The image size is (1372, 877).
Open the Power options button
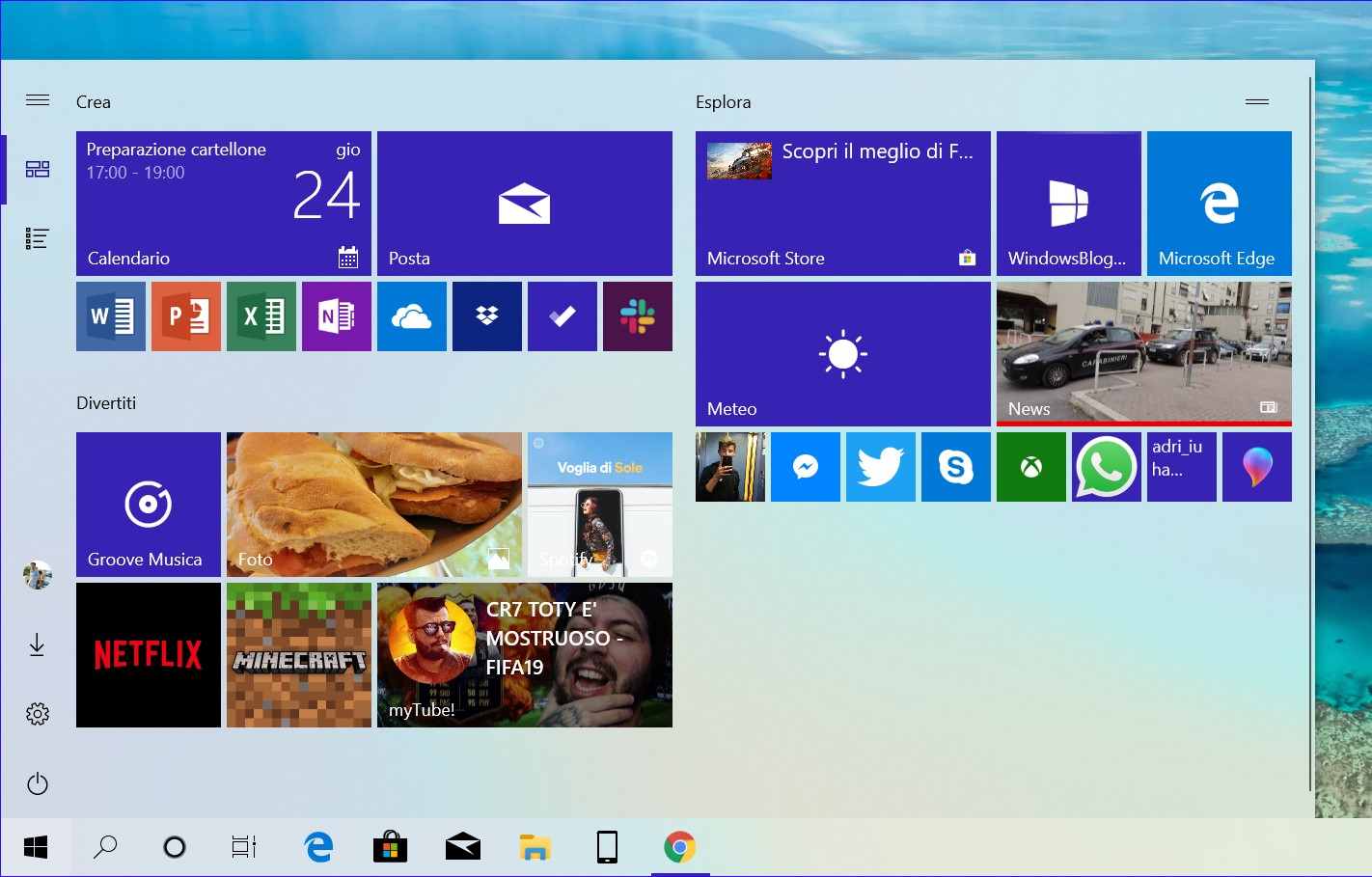tap(38, 783)
